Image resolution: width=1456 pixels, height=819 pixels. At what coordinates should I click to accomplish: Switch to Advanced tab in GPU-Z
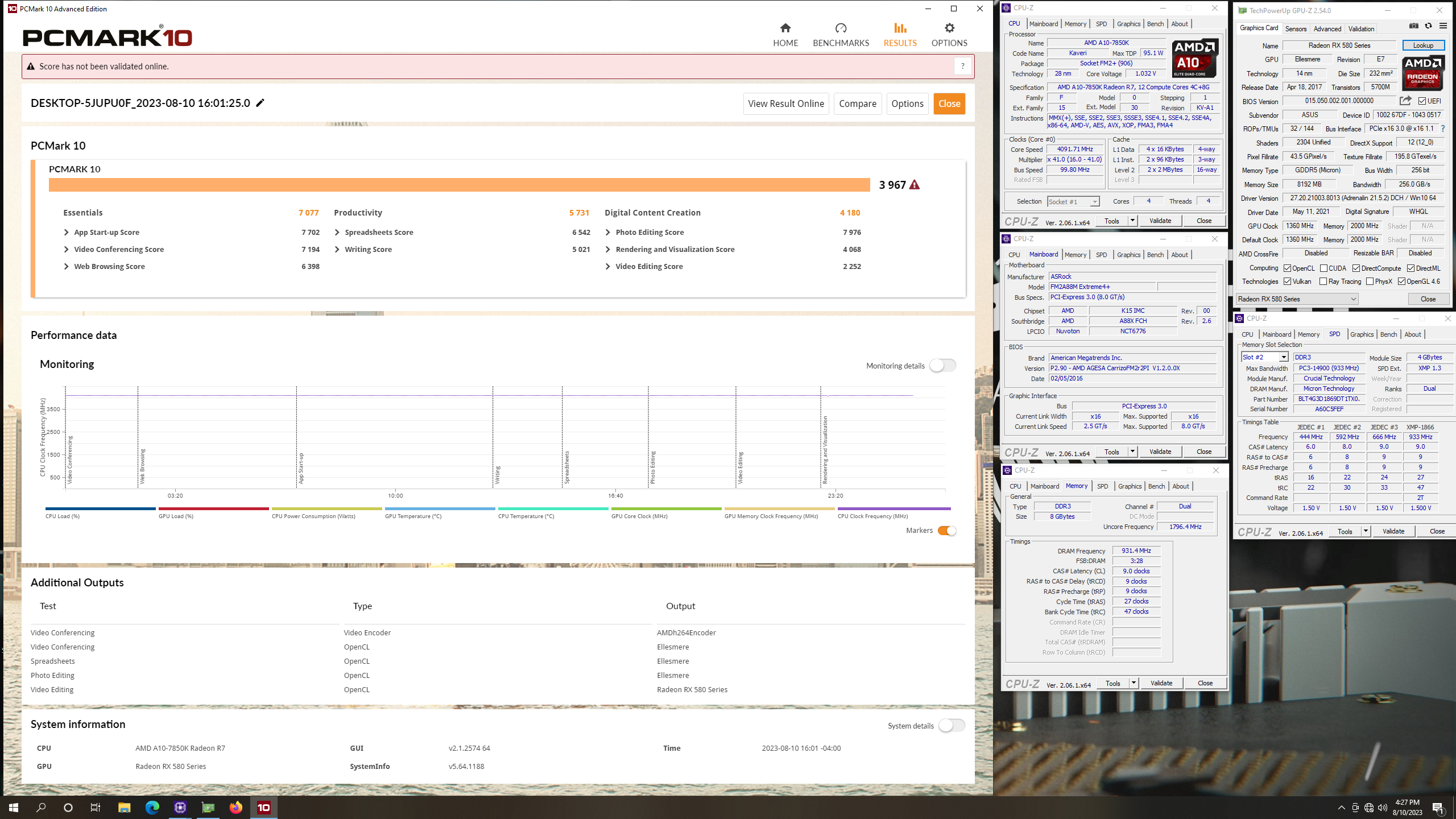[1327, 28]
